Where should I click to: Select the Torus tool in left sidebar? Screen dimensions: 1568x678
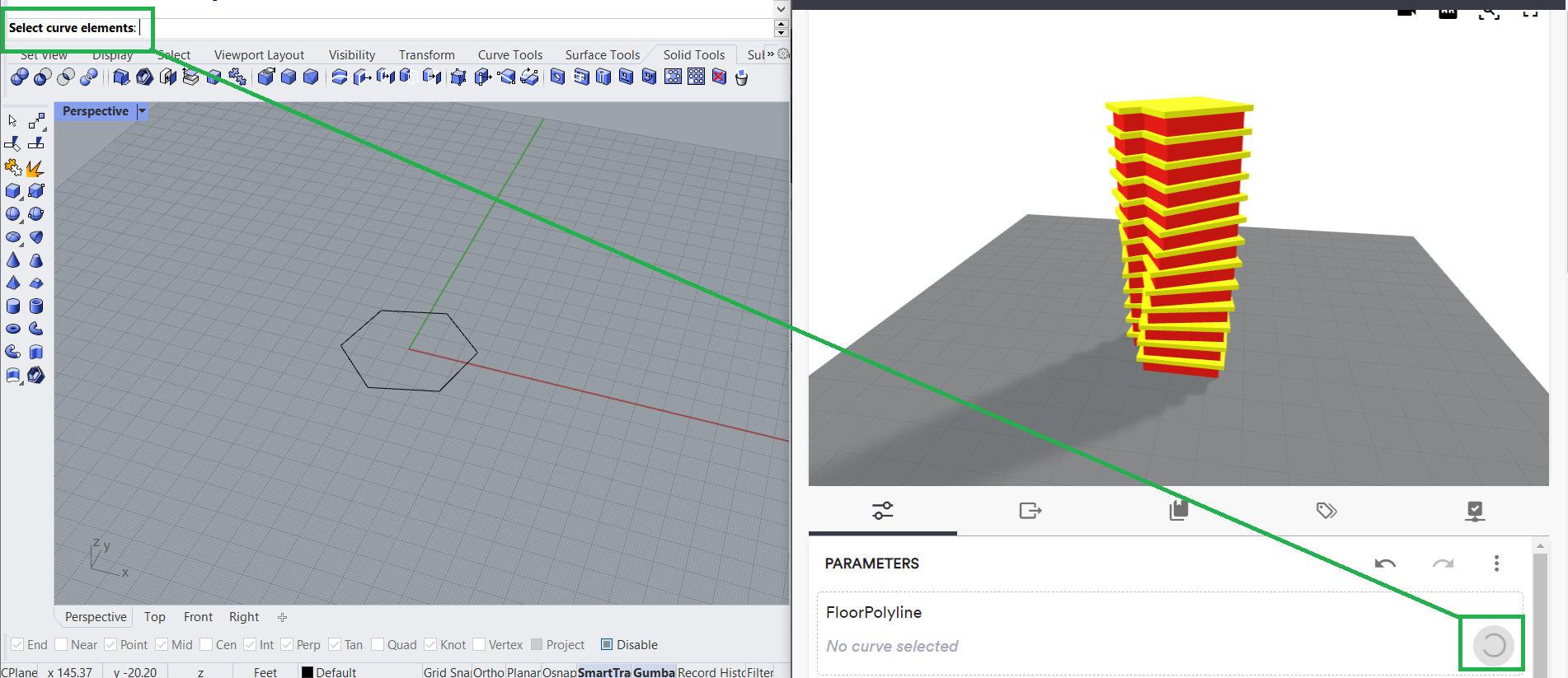click(13, 329)
